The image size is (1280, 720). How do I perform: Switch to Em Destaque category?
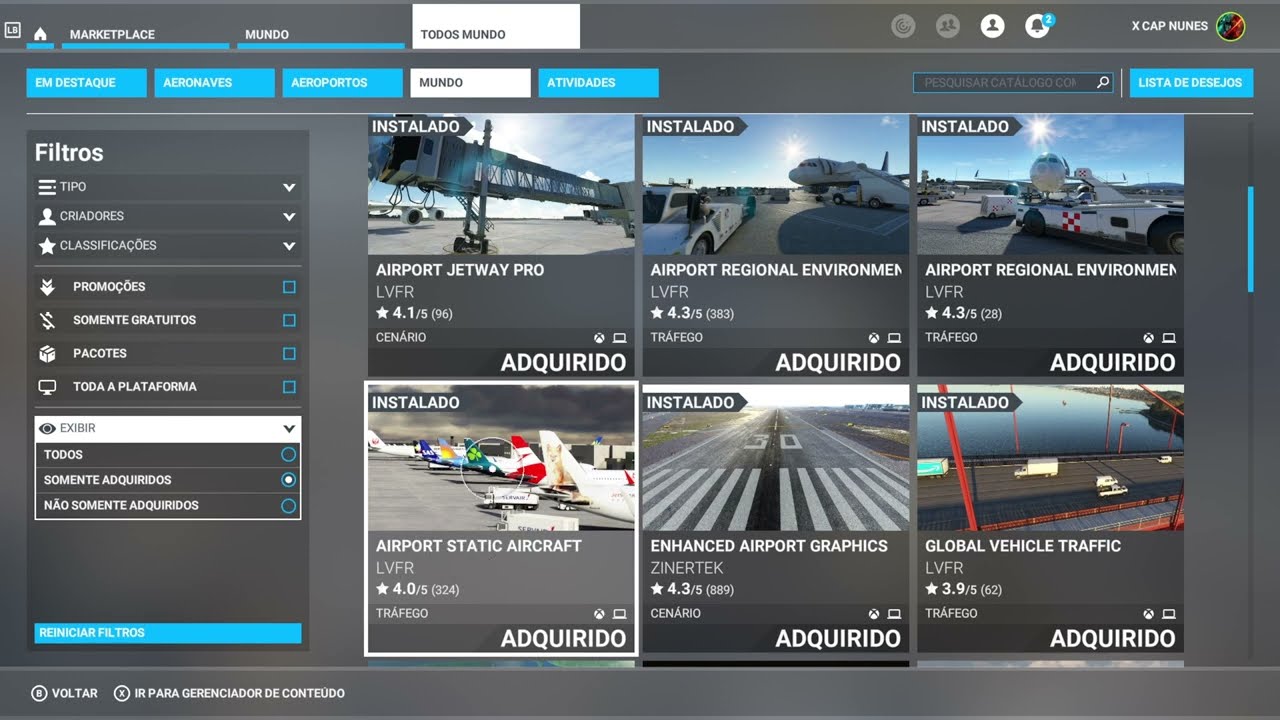86,83
